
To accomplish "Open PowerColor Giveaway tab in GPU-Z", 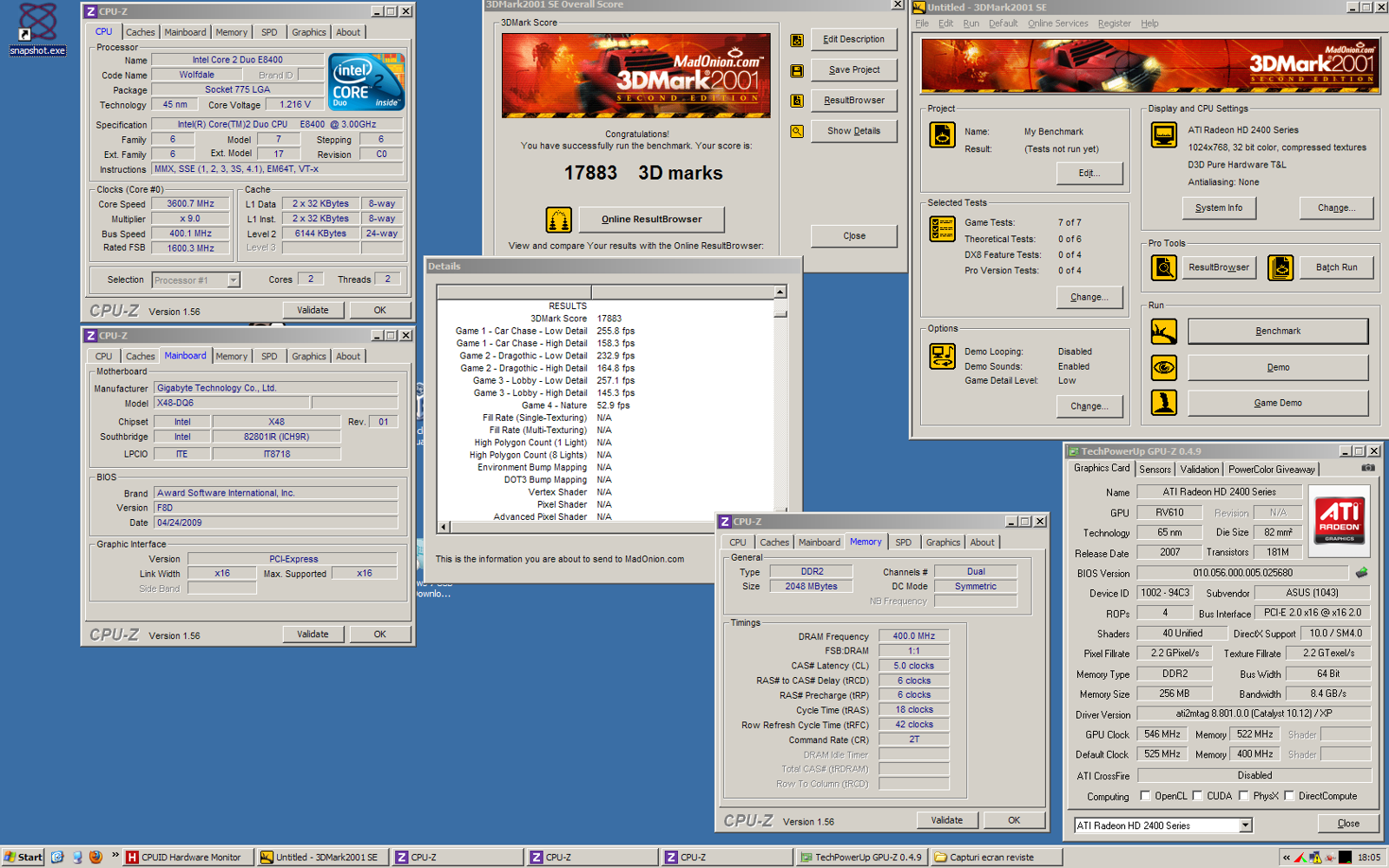I will [x=1271, y=470].
